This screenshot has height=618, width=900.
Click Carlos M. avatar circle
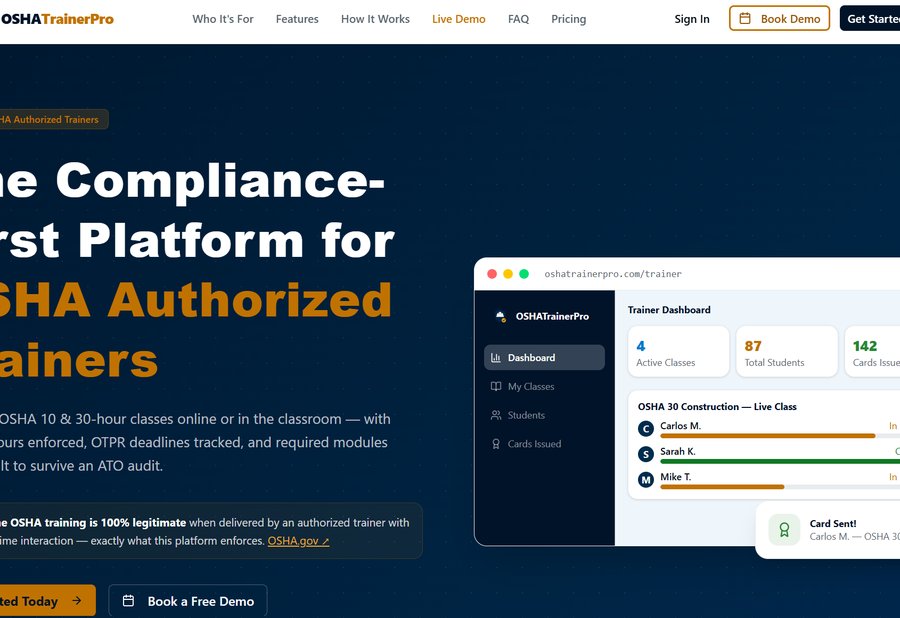click(x=646, y=429)
